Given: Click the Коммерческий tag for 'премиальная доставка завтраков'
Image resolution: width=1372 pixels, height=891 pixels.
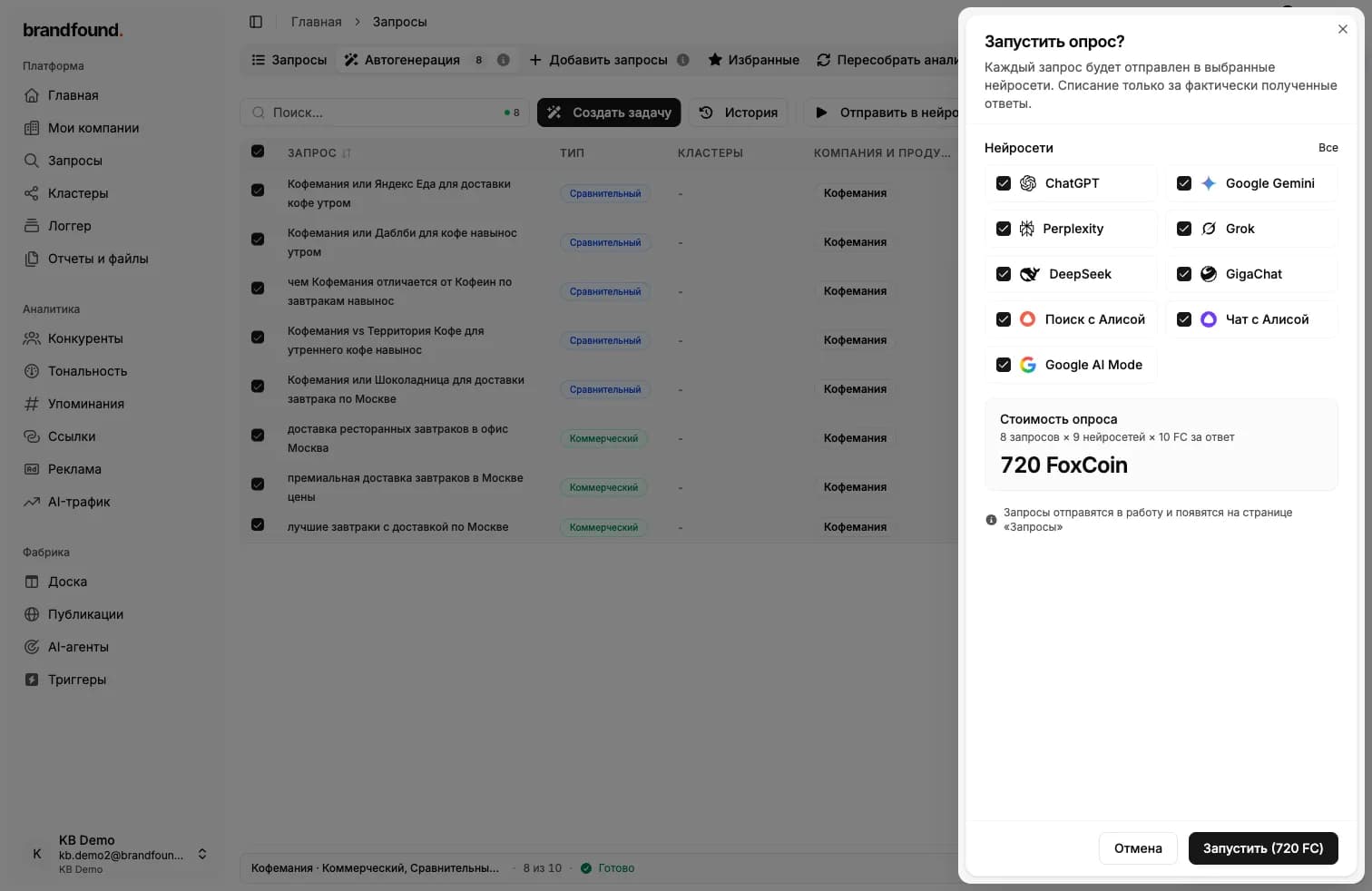Looking at the screenshot, I should (603, 488).
